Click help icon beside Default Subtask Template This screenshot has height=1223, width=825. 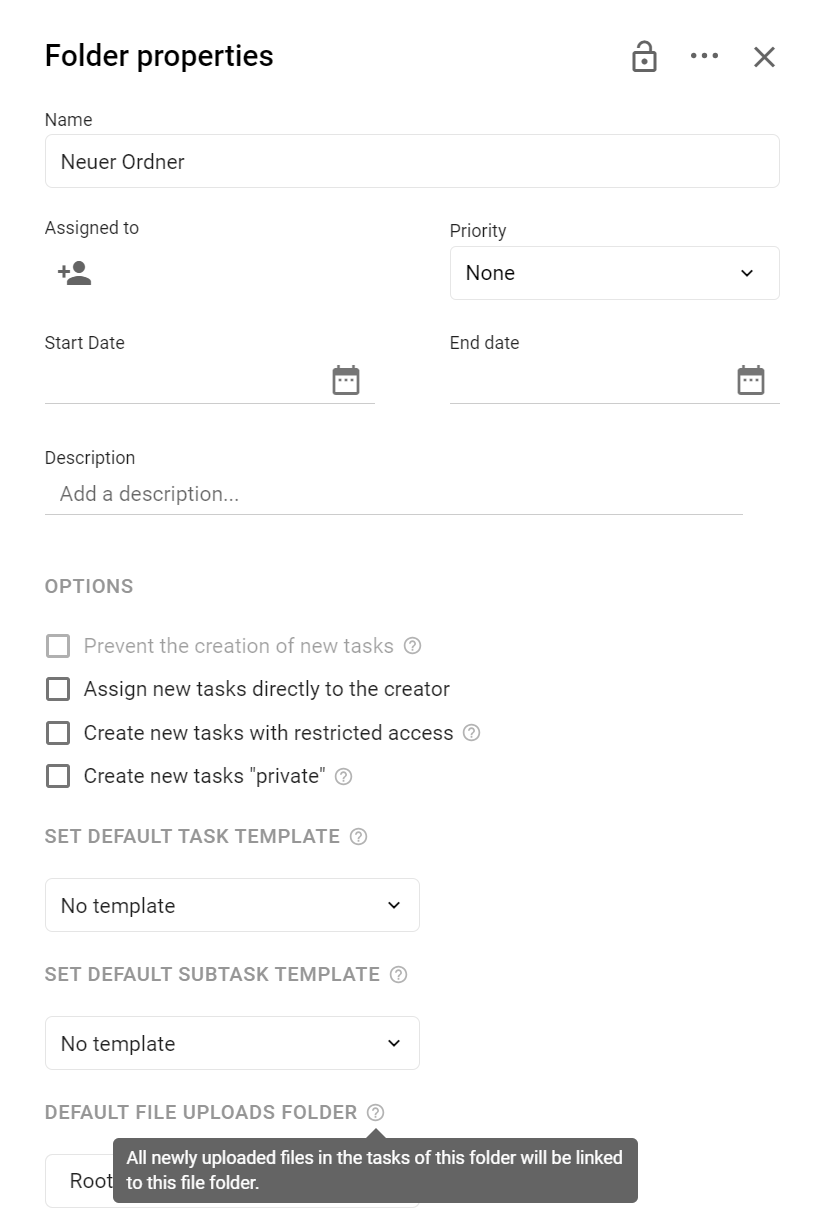(x=398, y=974)
